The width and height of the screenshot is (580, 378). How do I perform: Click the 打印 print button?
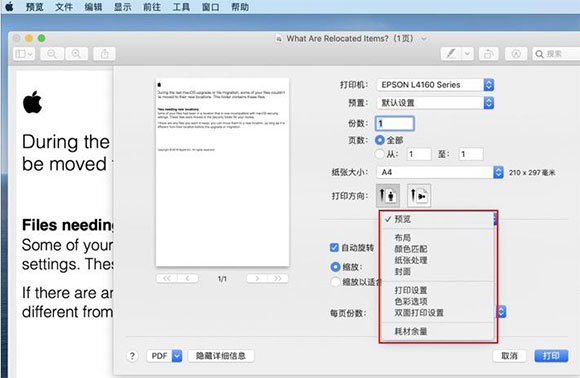click(551, 356)
